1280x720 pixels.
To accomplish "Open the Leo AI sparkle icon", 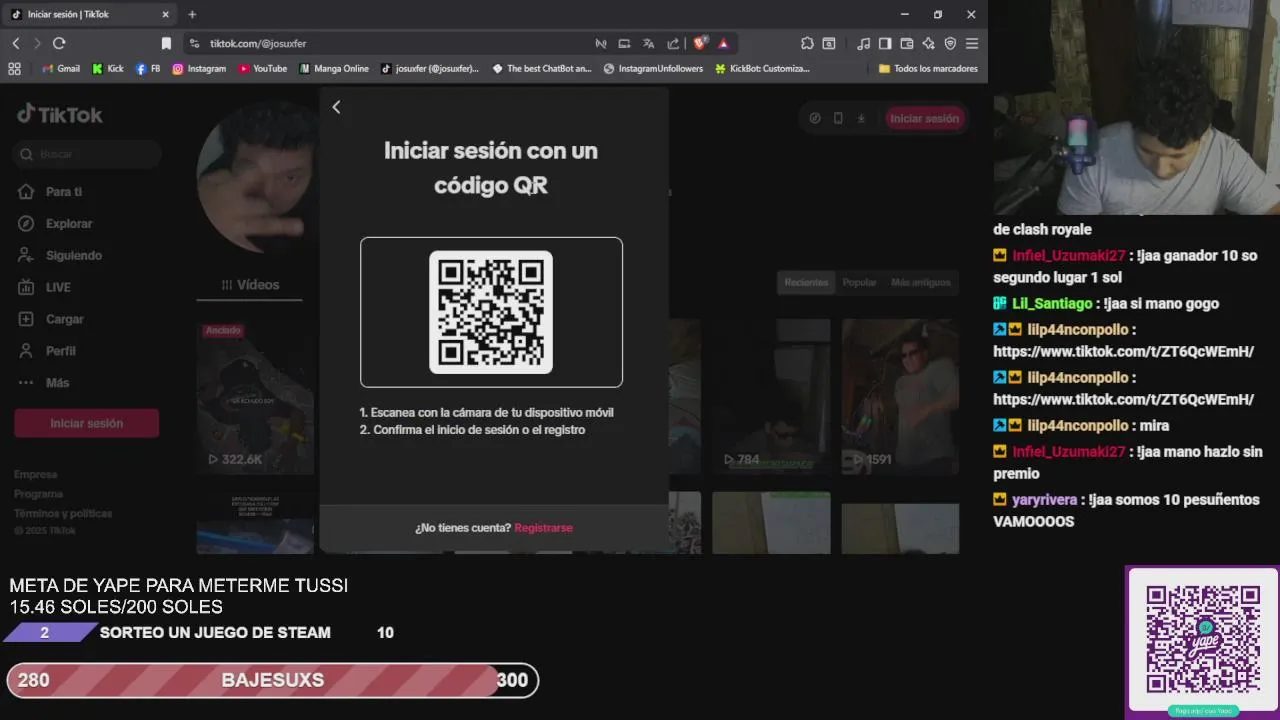I will (928, 43).
